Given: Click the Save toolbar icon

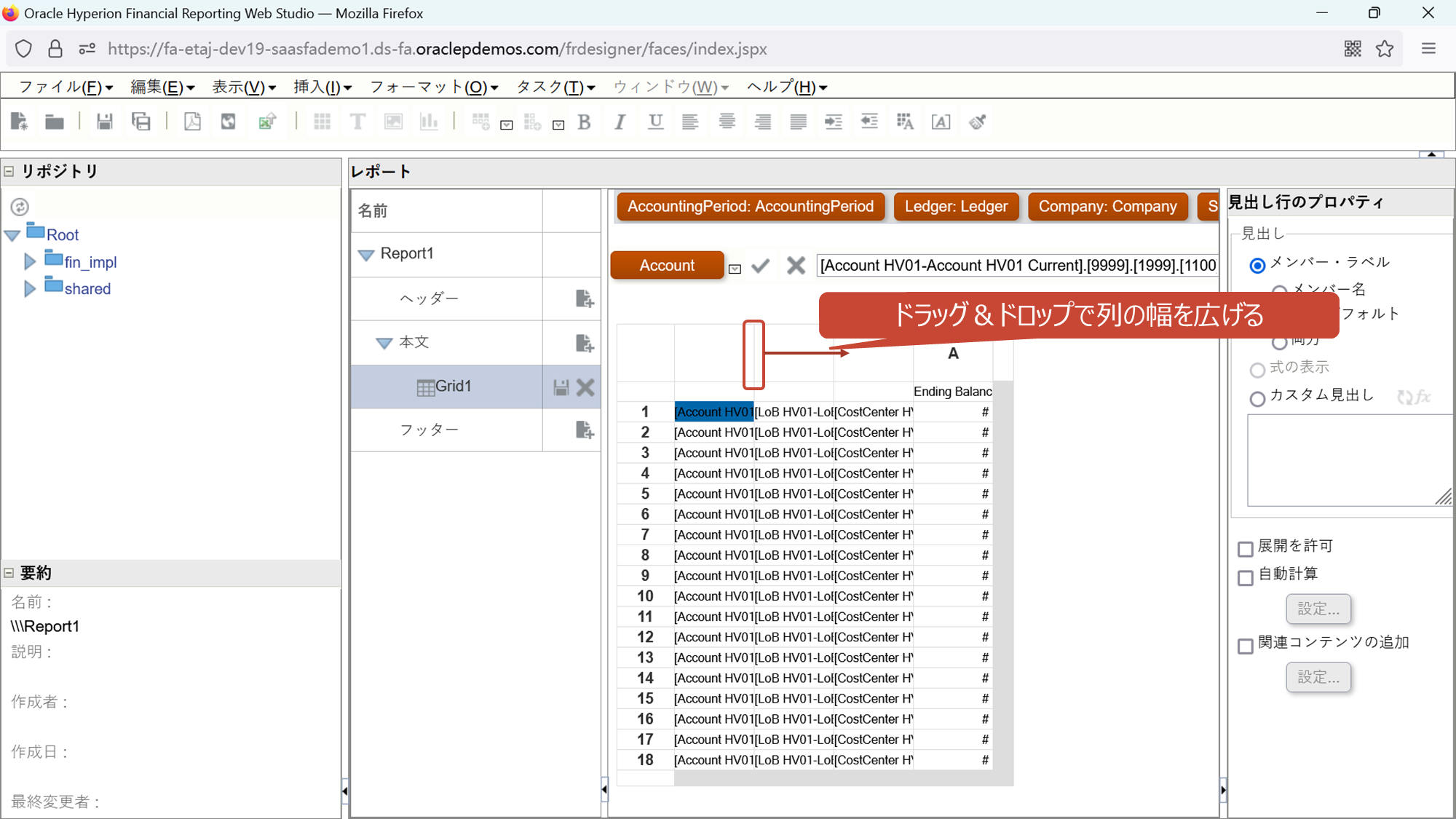Looking at the screenshot, I should (x=105, y=122).
